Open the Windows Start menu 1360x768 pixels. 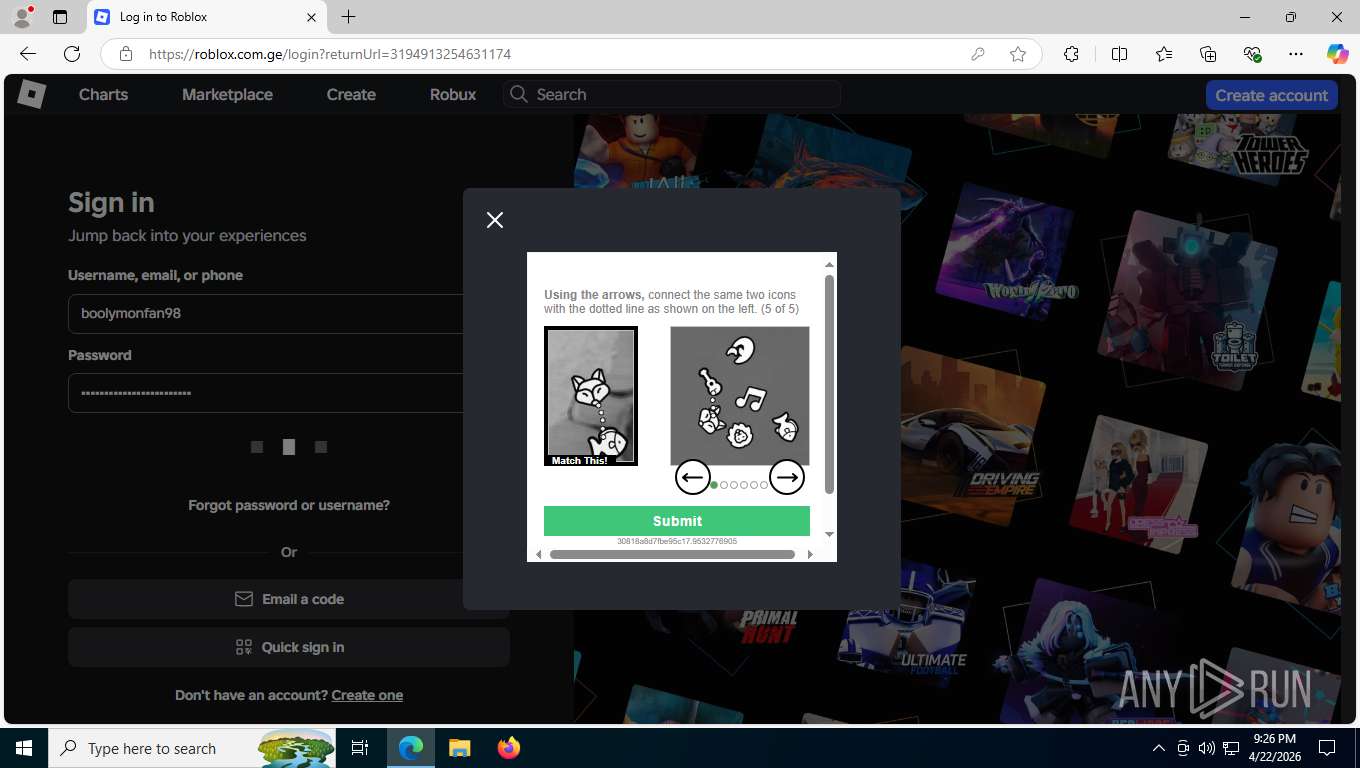coord(24,748)
